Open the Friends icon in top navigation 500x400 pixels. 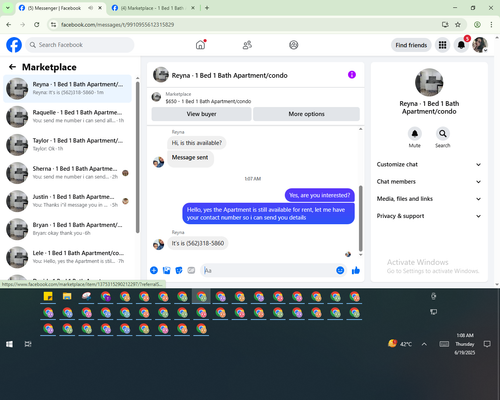[247, 45]
